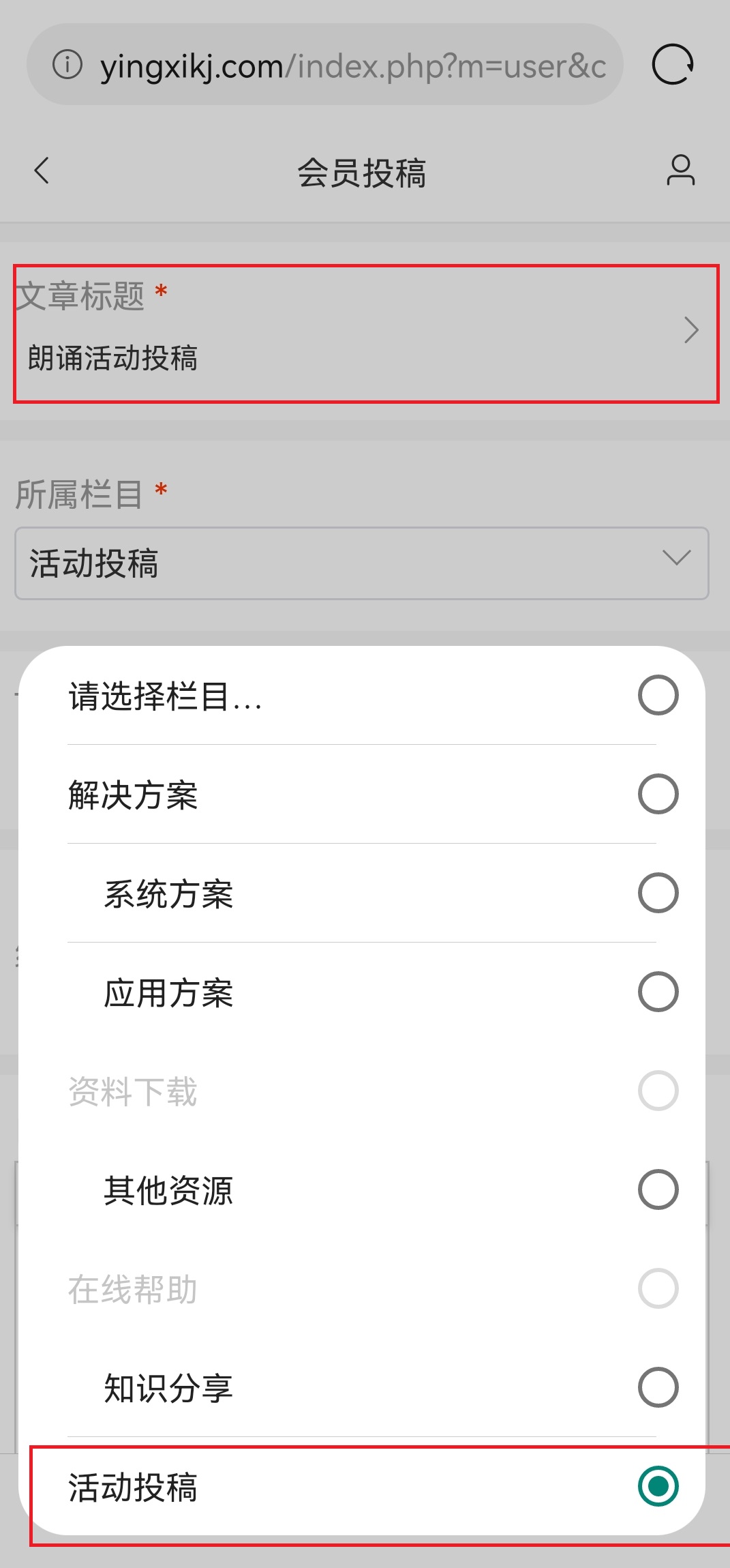Open the site info icon in the address bar

[67, 65]
